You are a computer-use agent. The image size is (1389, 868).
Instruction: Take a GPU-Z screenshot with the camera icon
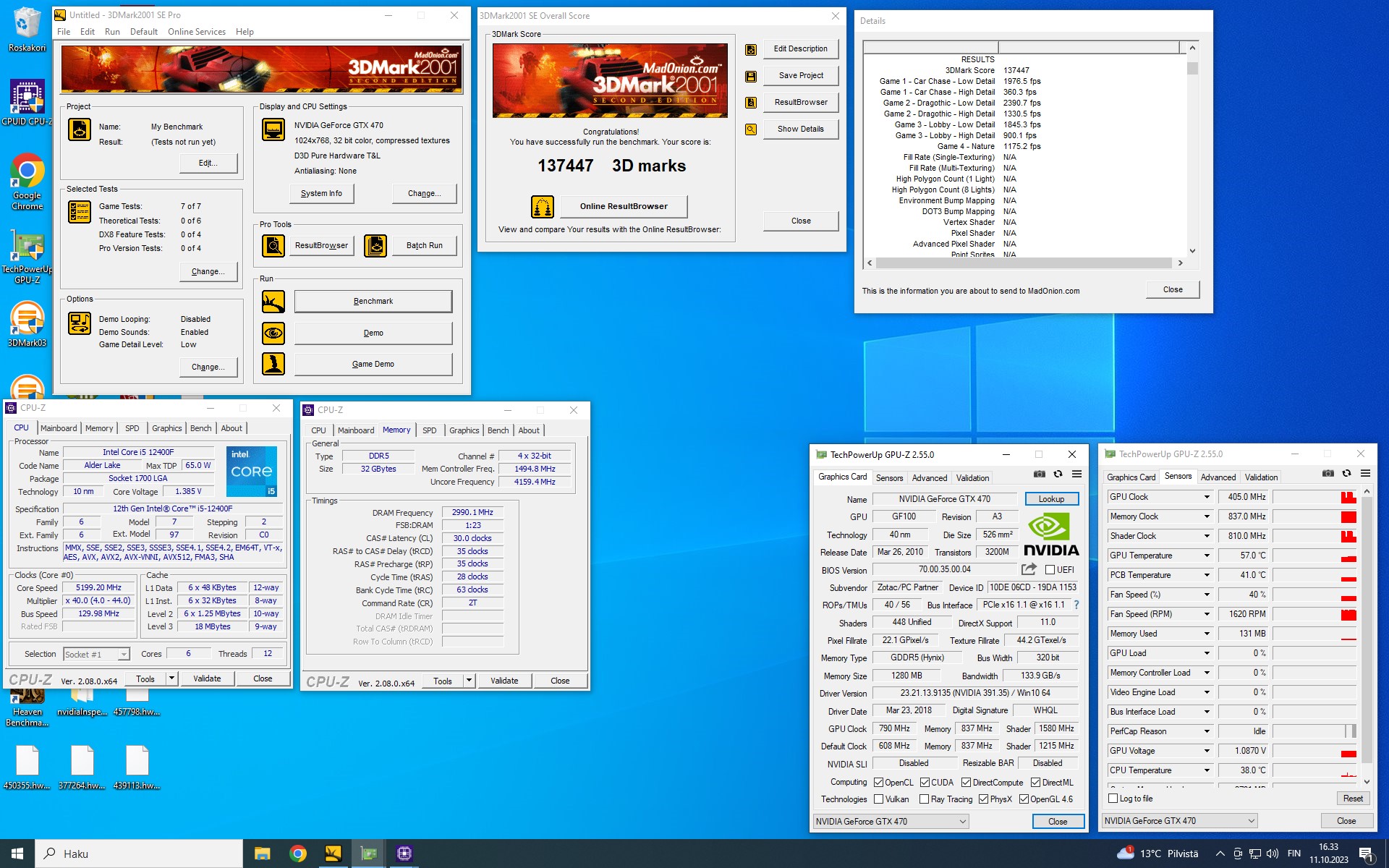coord(1040,475)
